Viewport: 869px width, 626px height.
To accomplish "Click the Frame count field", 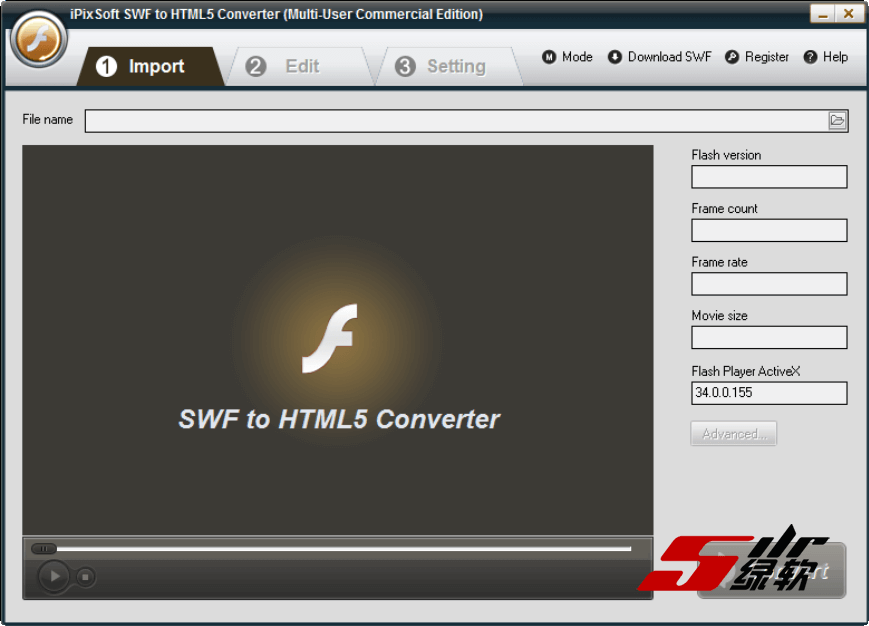I will (768, 230).
